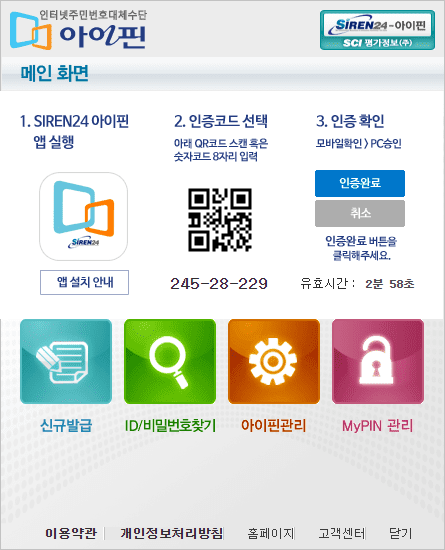445x550 pixels.
Task: Click the '모바일확인 > PC승인' text
Action: (358, 143)
